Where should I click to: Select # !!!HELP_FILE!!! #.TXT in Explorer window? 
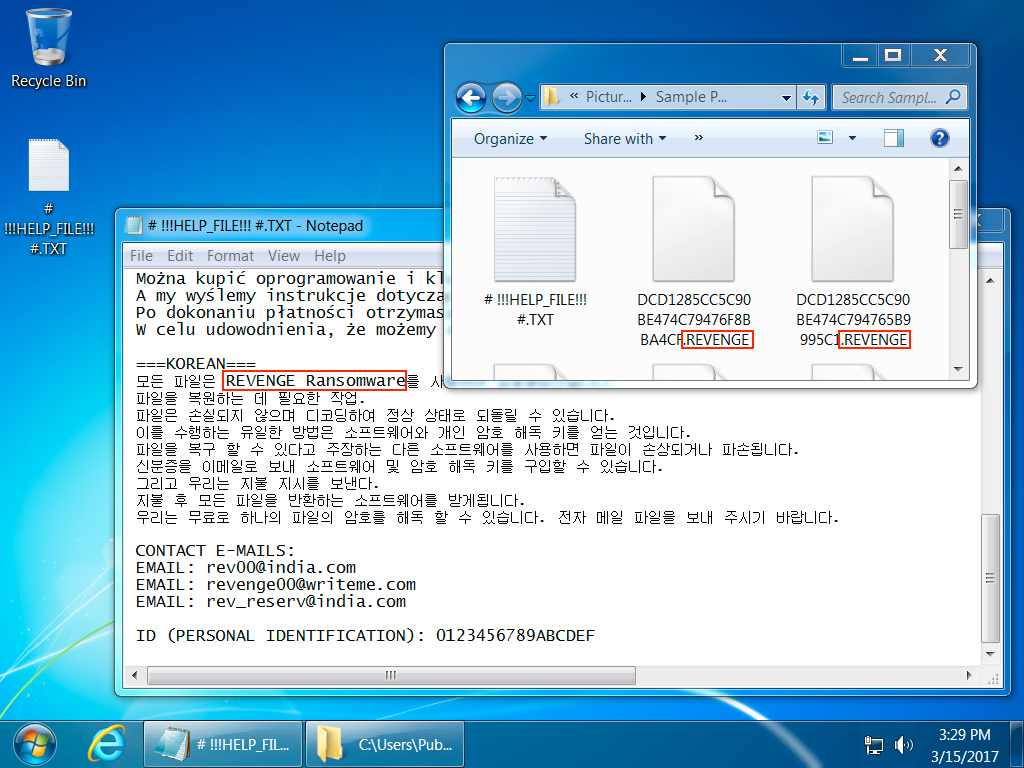pos(535,251)
